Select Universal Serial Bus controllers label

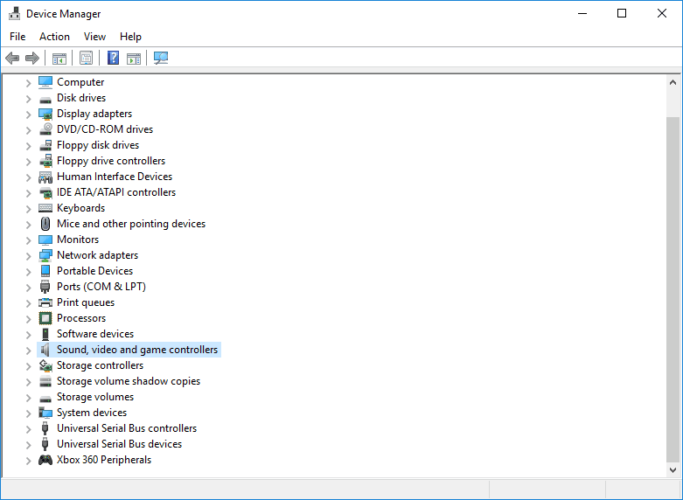pyautogui.click(x=127, y=428)
